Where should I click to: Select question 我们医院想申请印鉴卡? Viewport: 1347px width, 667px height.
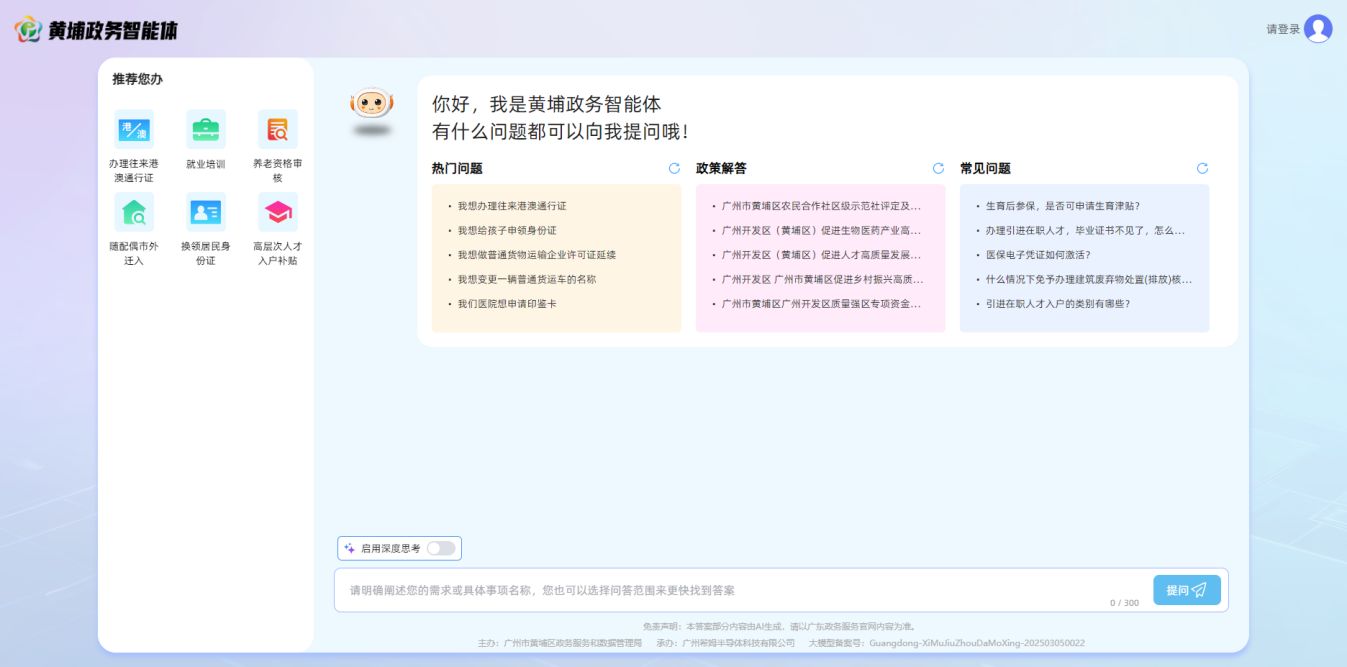point(507,304)
